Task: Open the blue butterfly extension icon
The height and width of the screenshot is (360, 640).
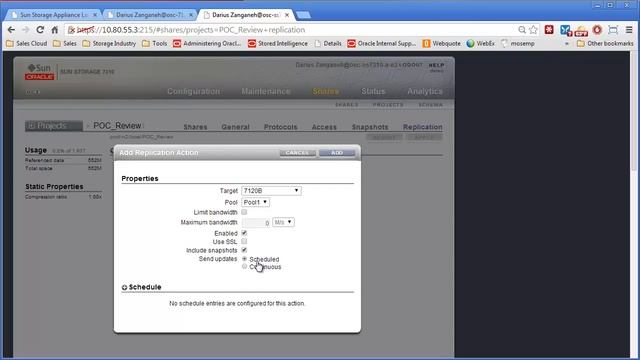Action: (565, 30)
